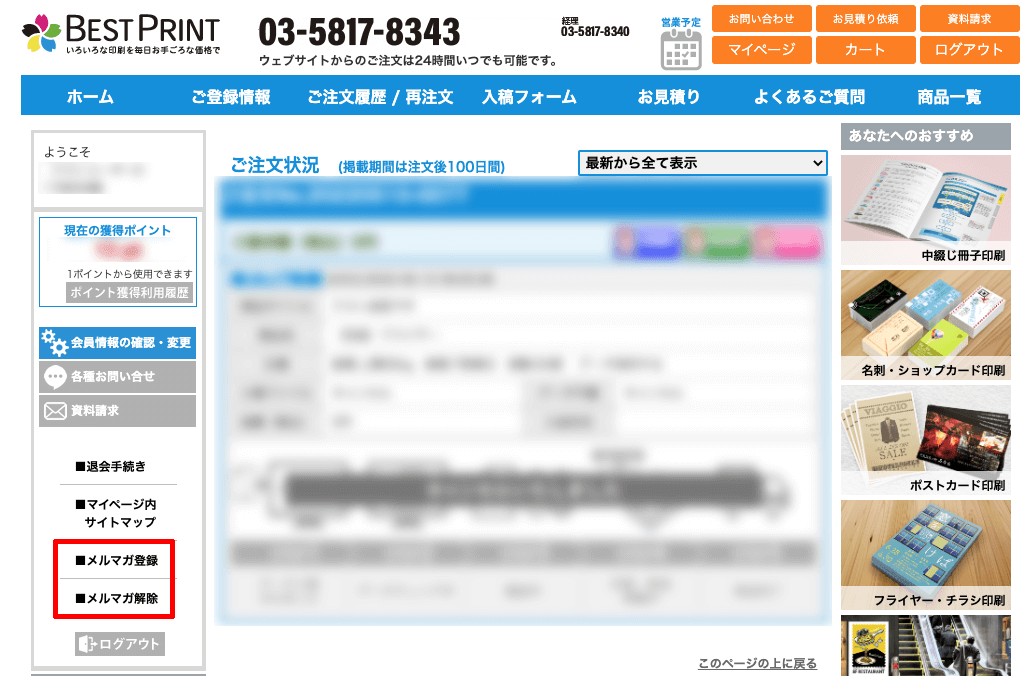Click the メルマガ解除 link
Screen dimensions: 1035x676
coord(117,599)
